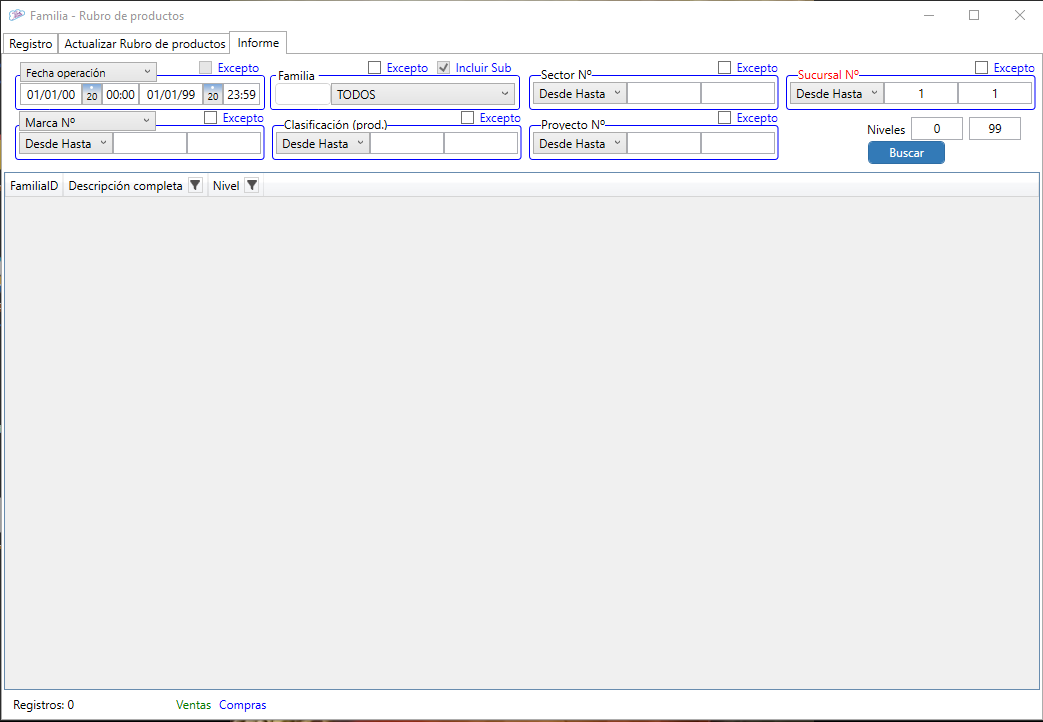Click the Ventas link
The width and height of the screenshot is (1043, 722).
point(193,705)
